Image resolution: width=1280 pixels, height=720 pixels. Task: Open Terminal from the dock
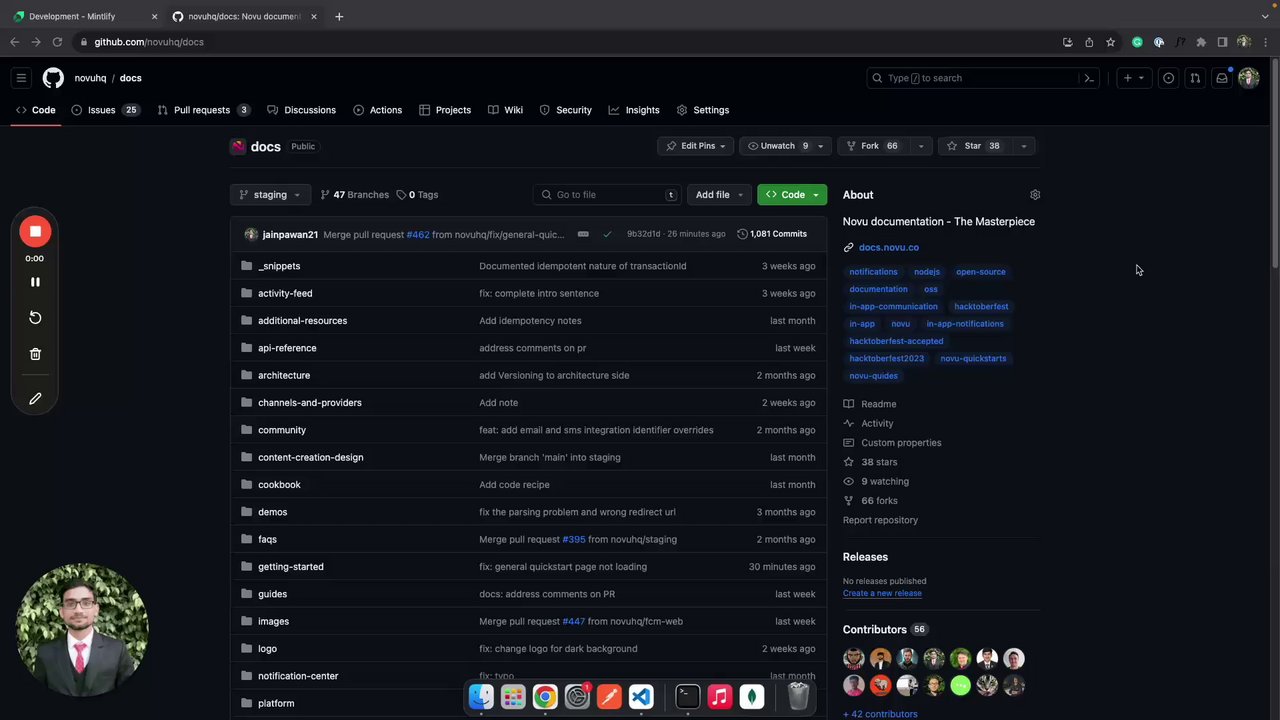687,697
